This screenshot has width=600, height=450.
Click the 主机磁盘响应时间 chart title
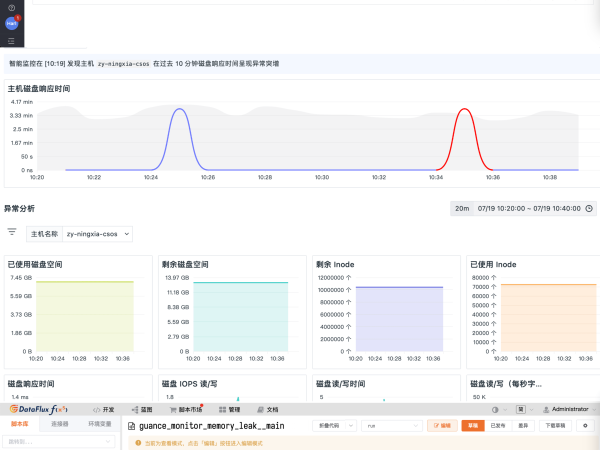pyautogui.click(x=39, y=89)
